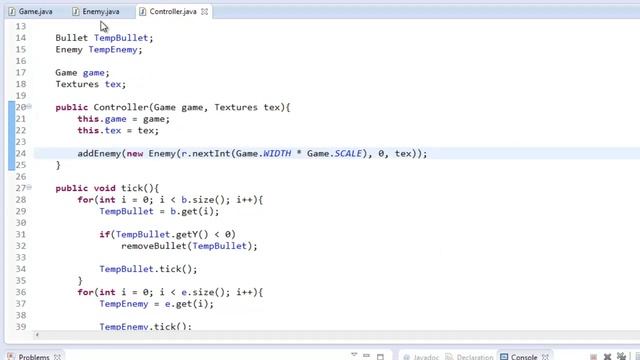Viewport: 640px width, 360px height.
Task: Close the Controller.java tab
Action: pos(204,12)
